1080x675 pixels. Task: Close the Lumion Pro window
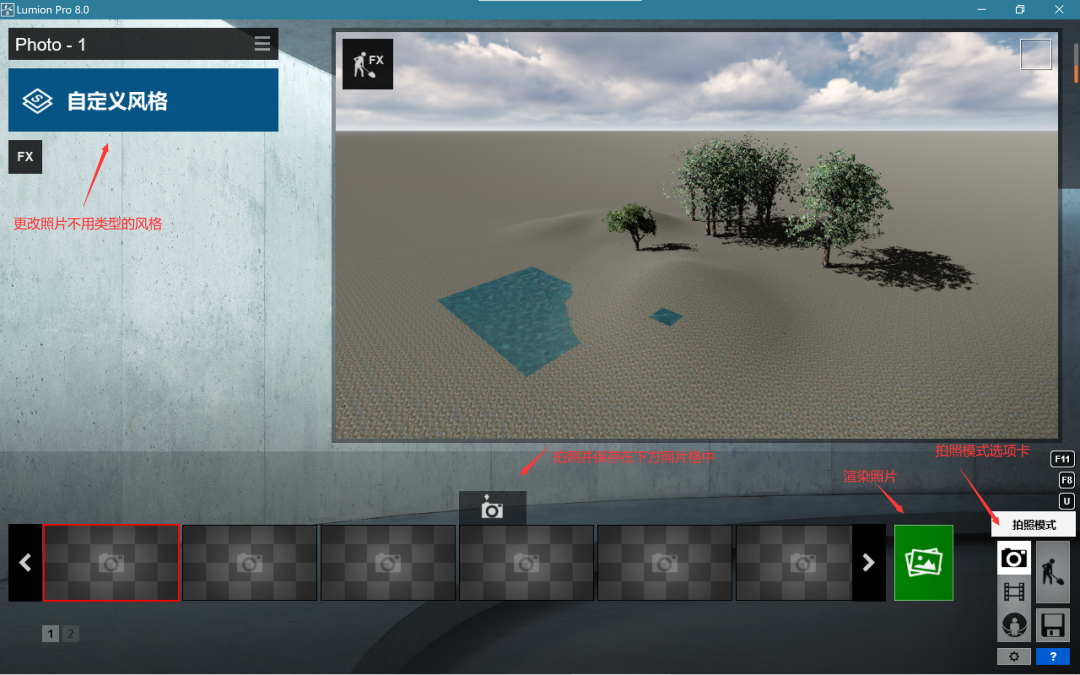tap(1059, 10)
